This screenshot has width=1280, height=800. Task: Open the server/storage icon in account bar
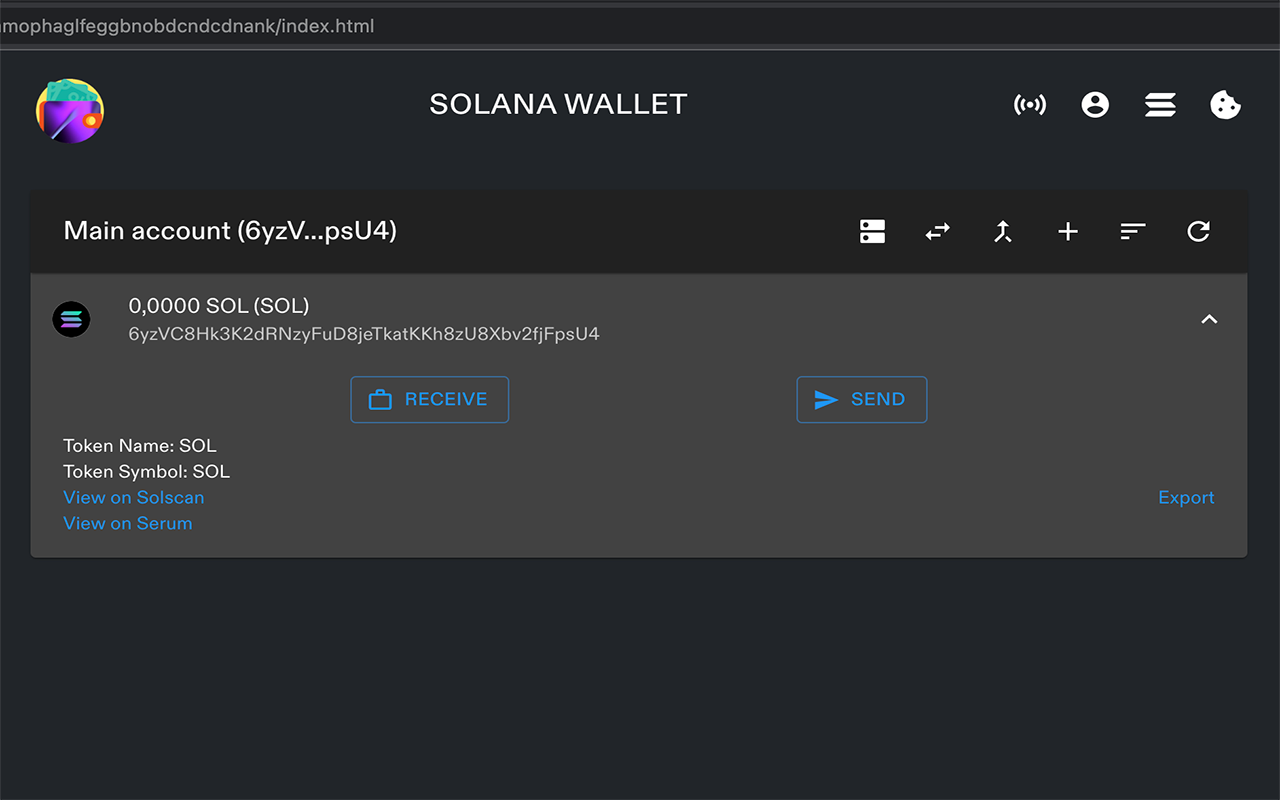coord(873,231)
